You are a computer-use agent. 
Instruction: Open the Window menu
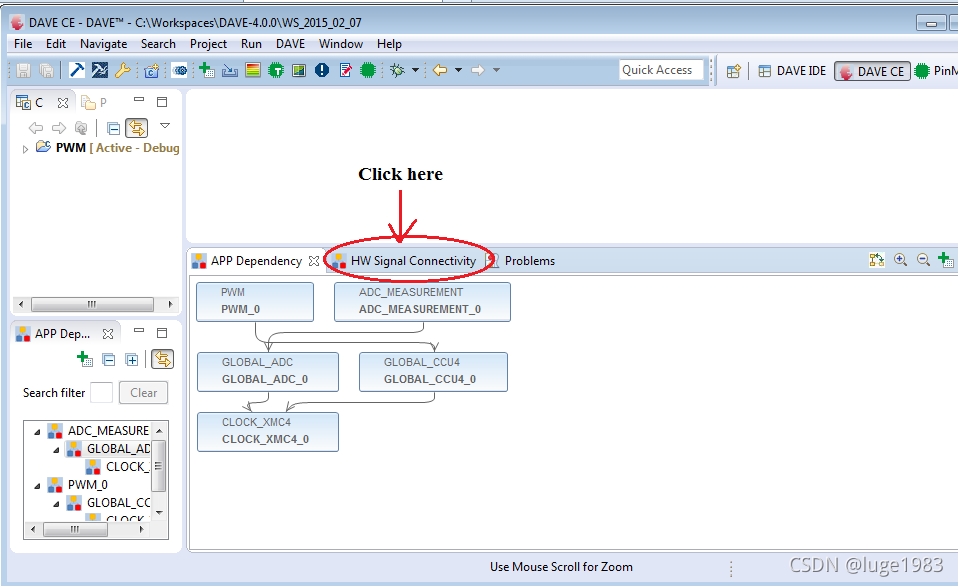coord(341,44)
